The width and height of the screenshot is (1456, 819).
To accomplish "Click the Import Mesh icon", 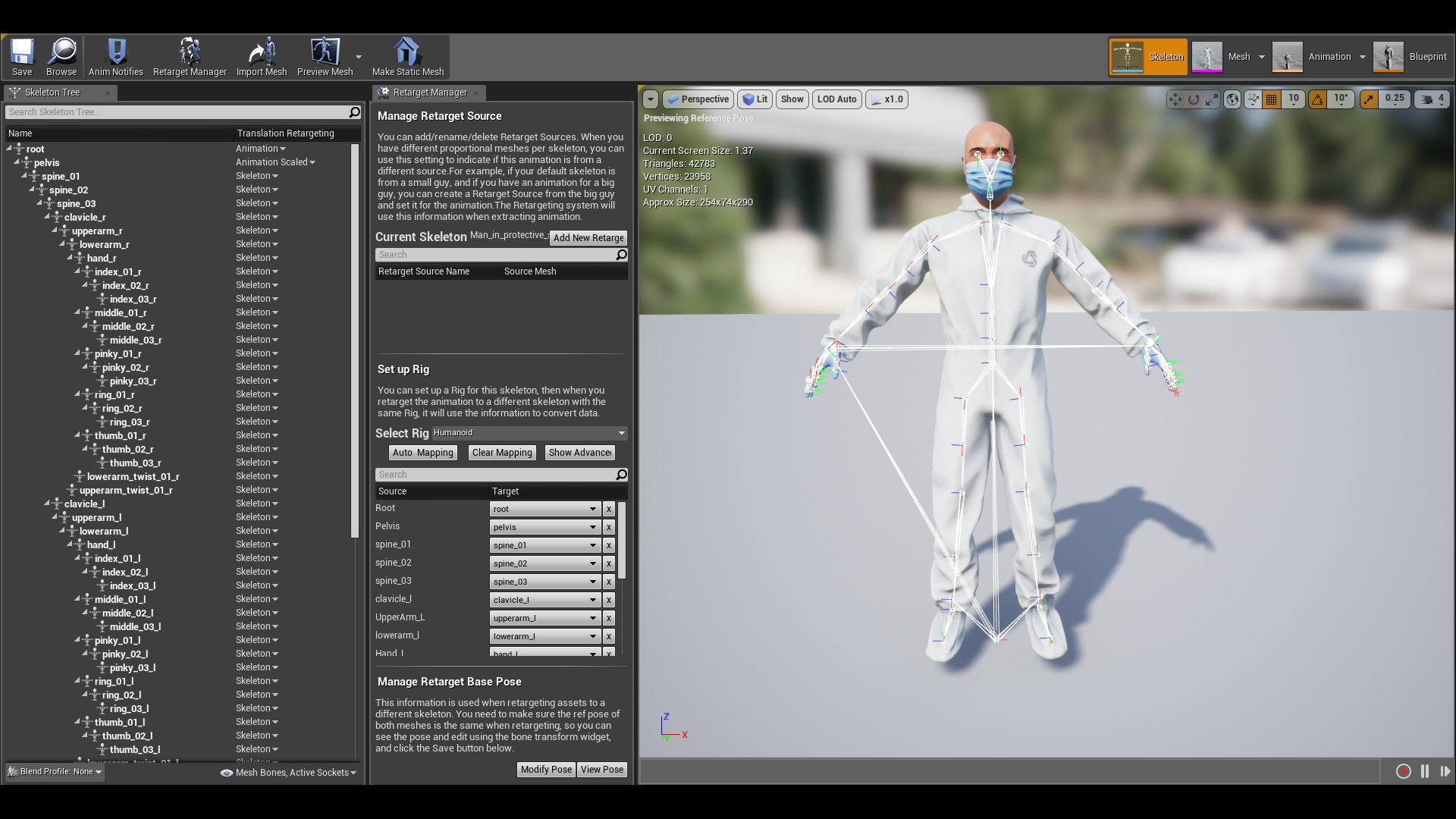I will point(261,57).
